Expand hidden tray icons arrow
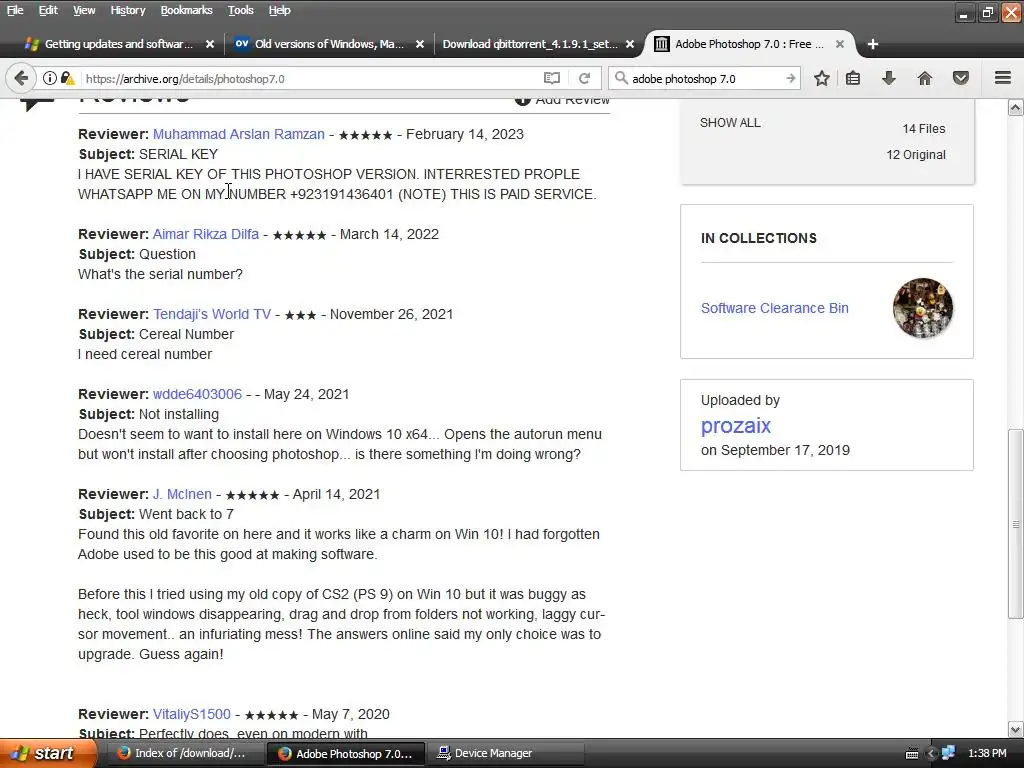This screenshot has width=1024, height=768. pos(932,754)
